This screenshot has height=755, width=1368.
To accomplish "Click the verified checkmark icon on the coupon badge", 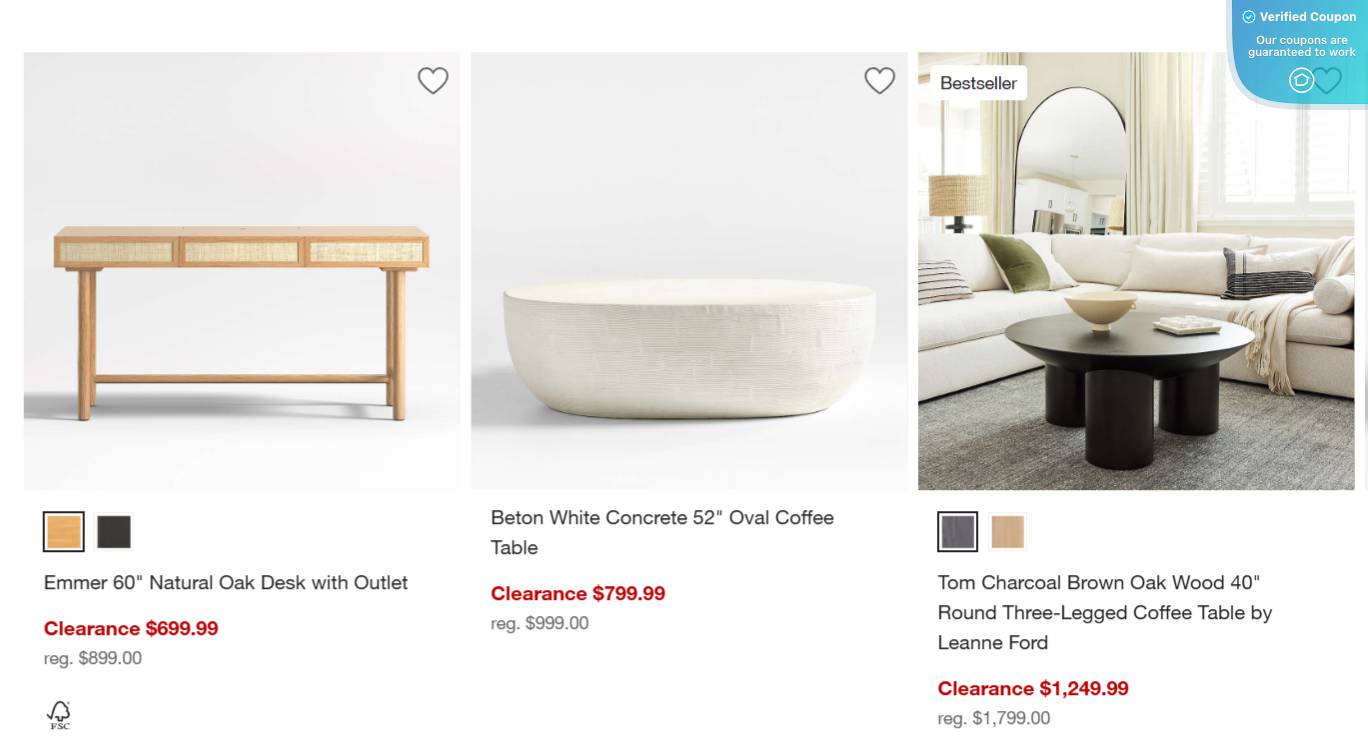I will [1248, 16].
